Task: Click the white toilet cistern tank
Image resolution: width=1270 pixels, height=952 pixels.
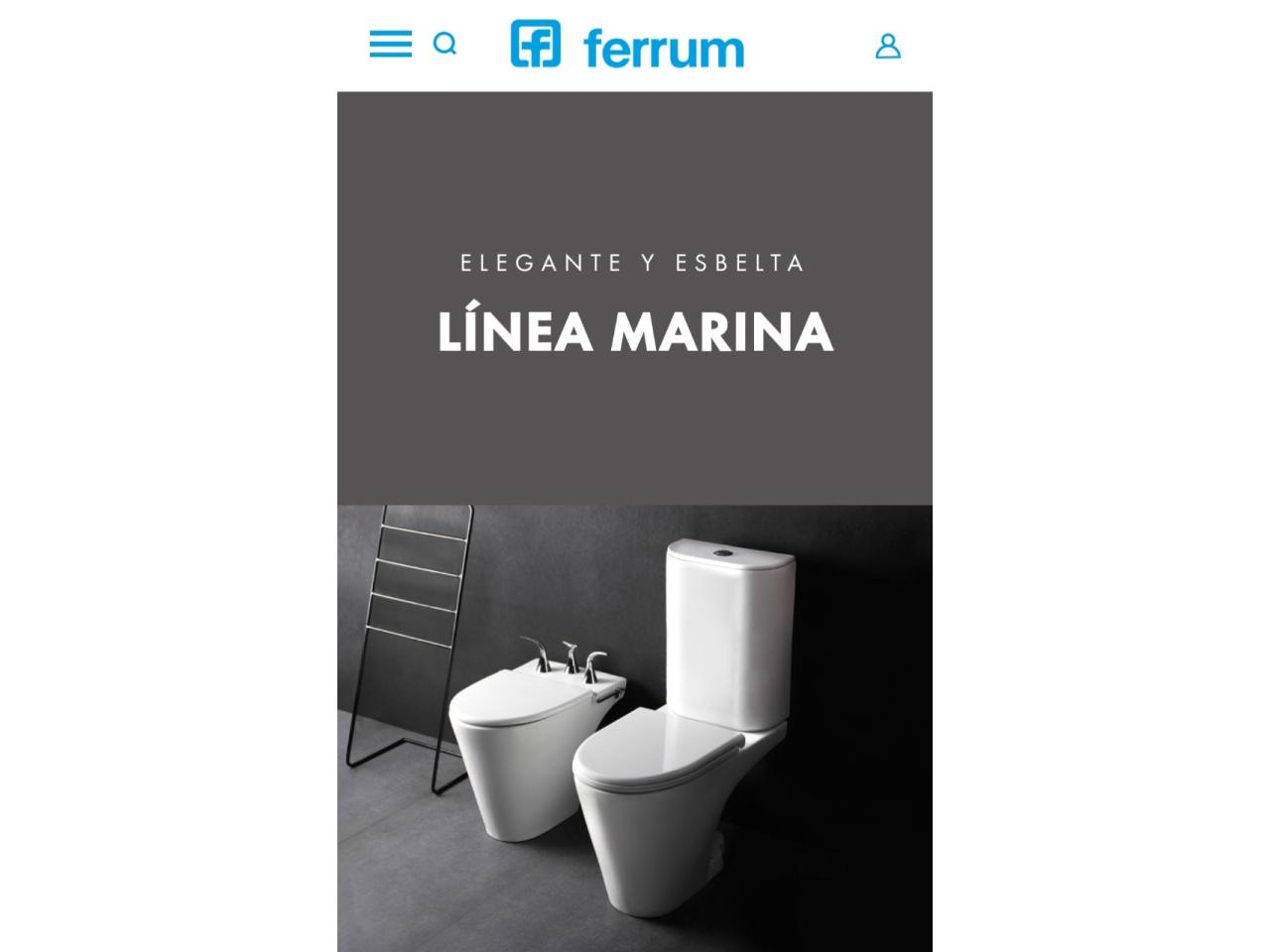Action: (x=729, y=633)
